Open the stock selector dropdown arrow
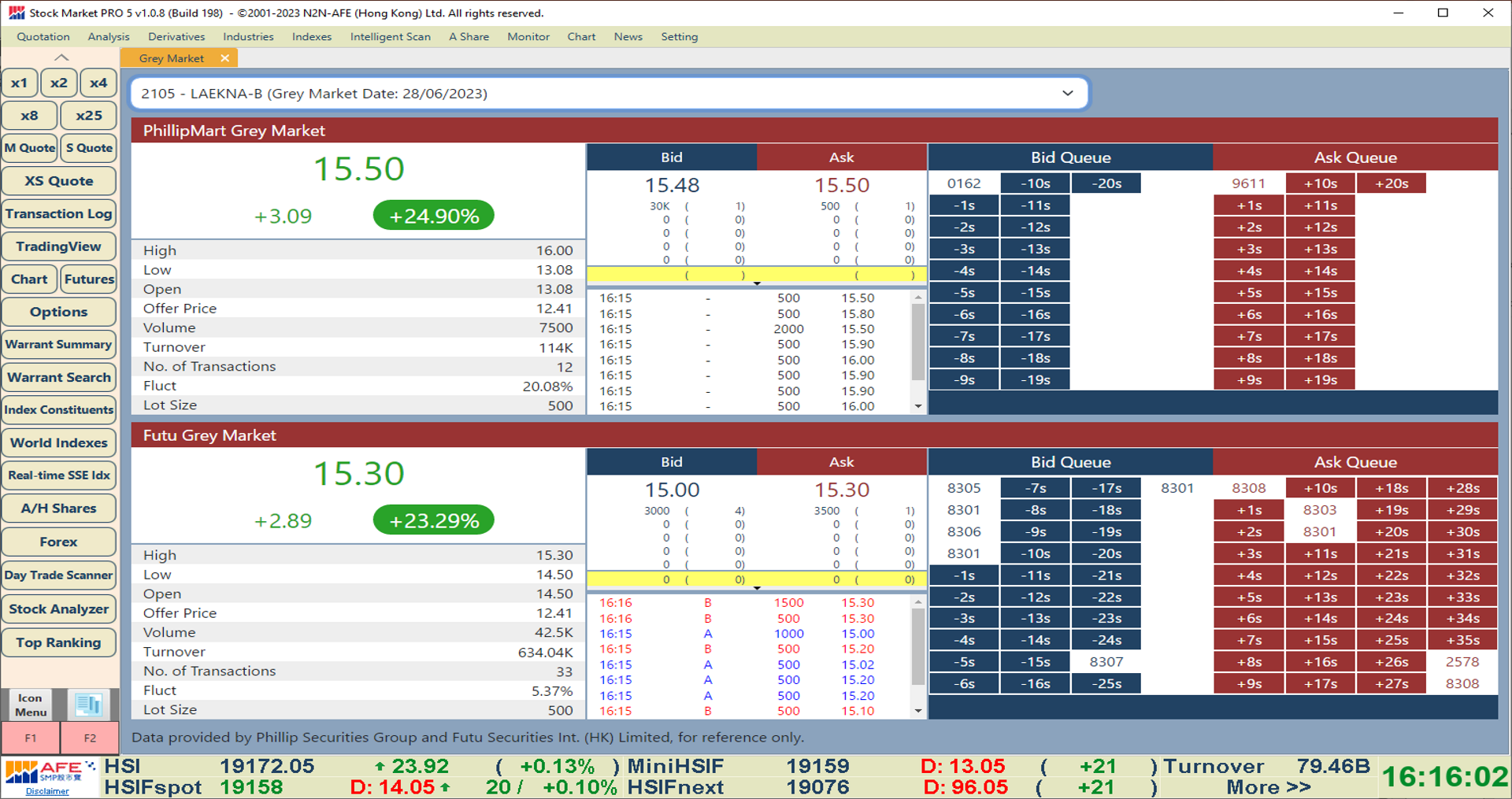Image resolution: width=1512 pixels, height=799 pixels. coord(1067,93)
